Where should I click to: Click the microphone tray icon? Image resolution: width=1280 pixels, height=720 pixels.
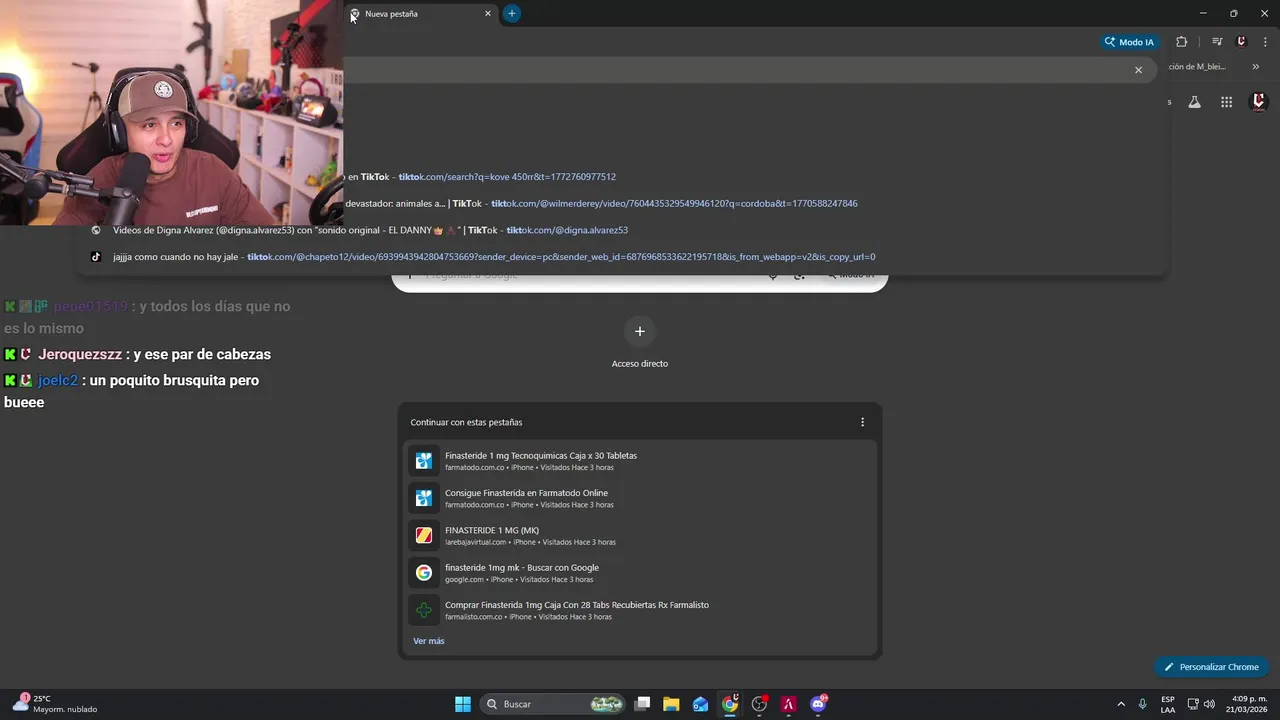[1142, 704]
